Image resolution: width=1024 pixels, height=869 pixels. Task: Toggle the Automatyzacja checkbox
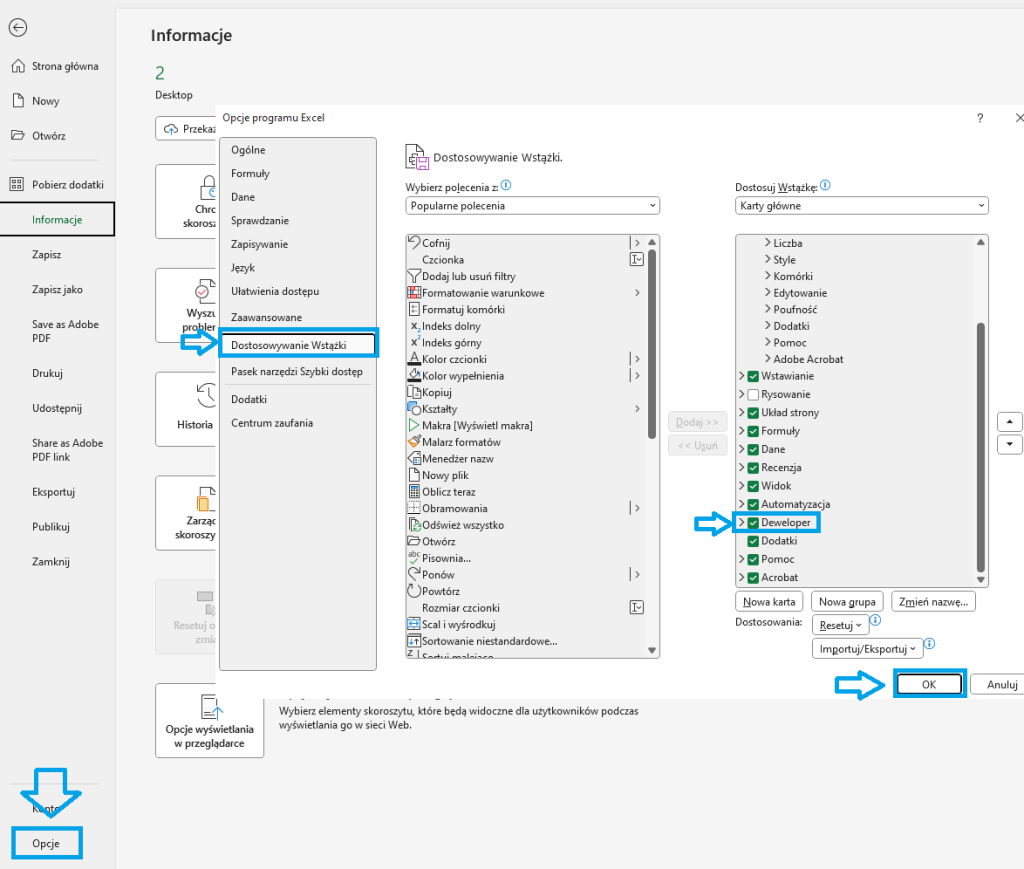[753, 505]
